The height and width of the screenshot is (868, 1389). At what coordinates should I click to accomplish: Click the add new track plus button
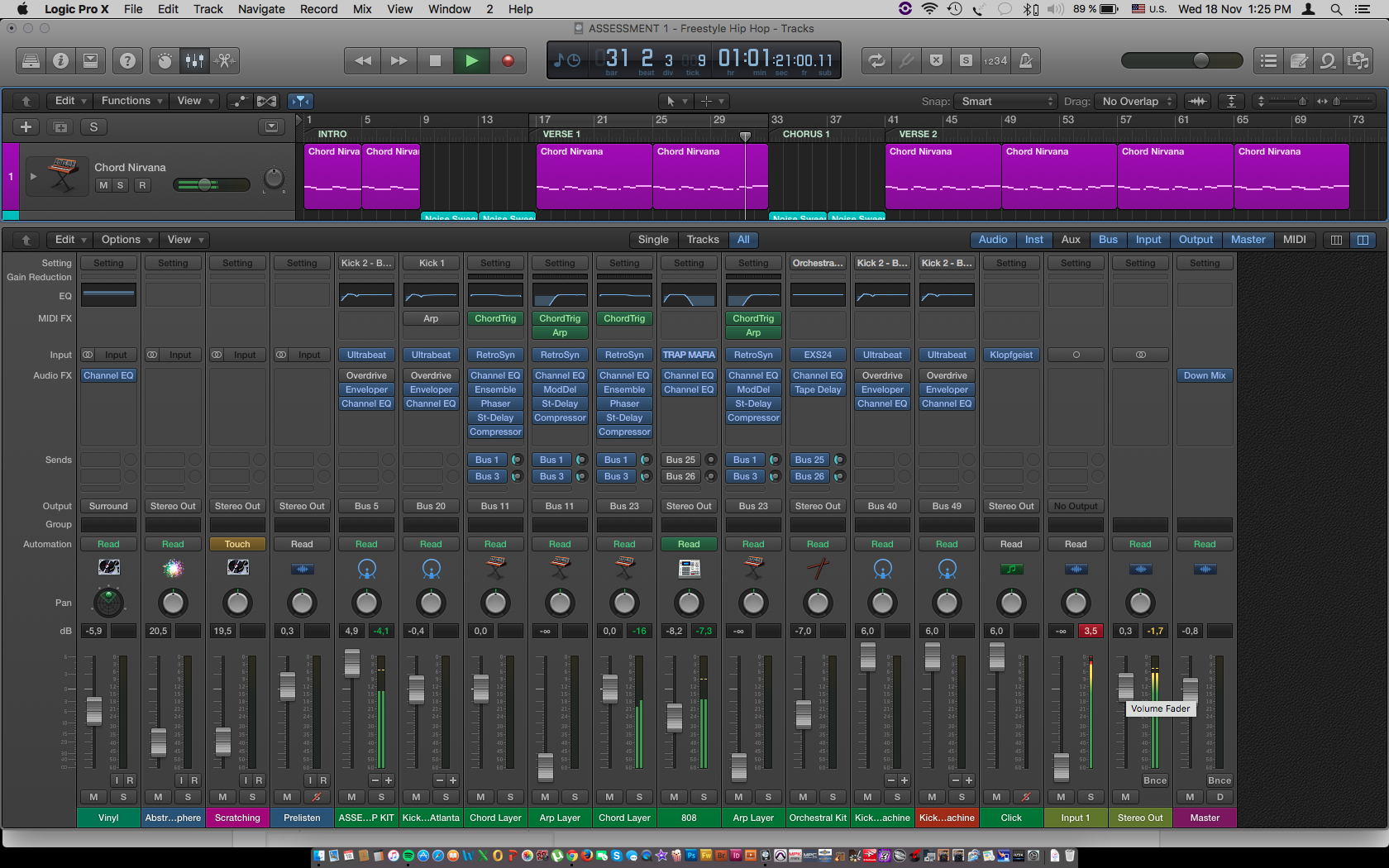pos(26,126)
